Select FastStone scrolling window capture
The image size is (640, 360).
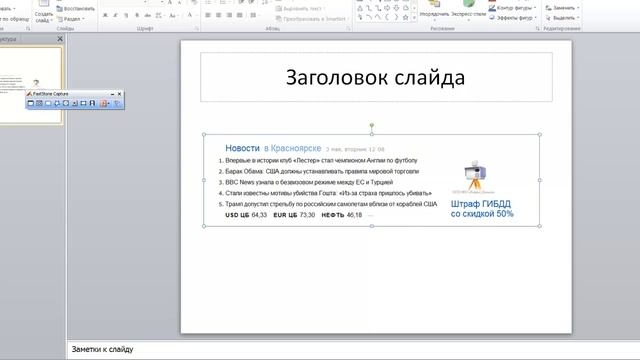[x=75, y=103]
